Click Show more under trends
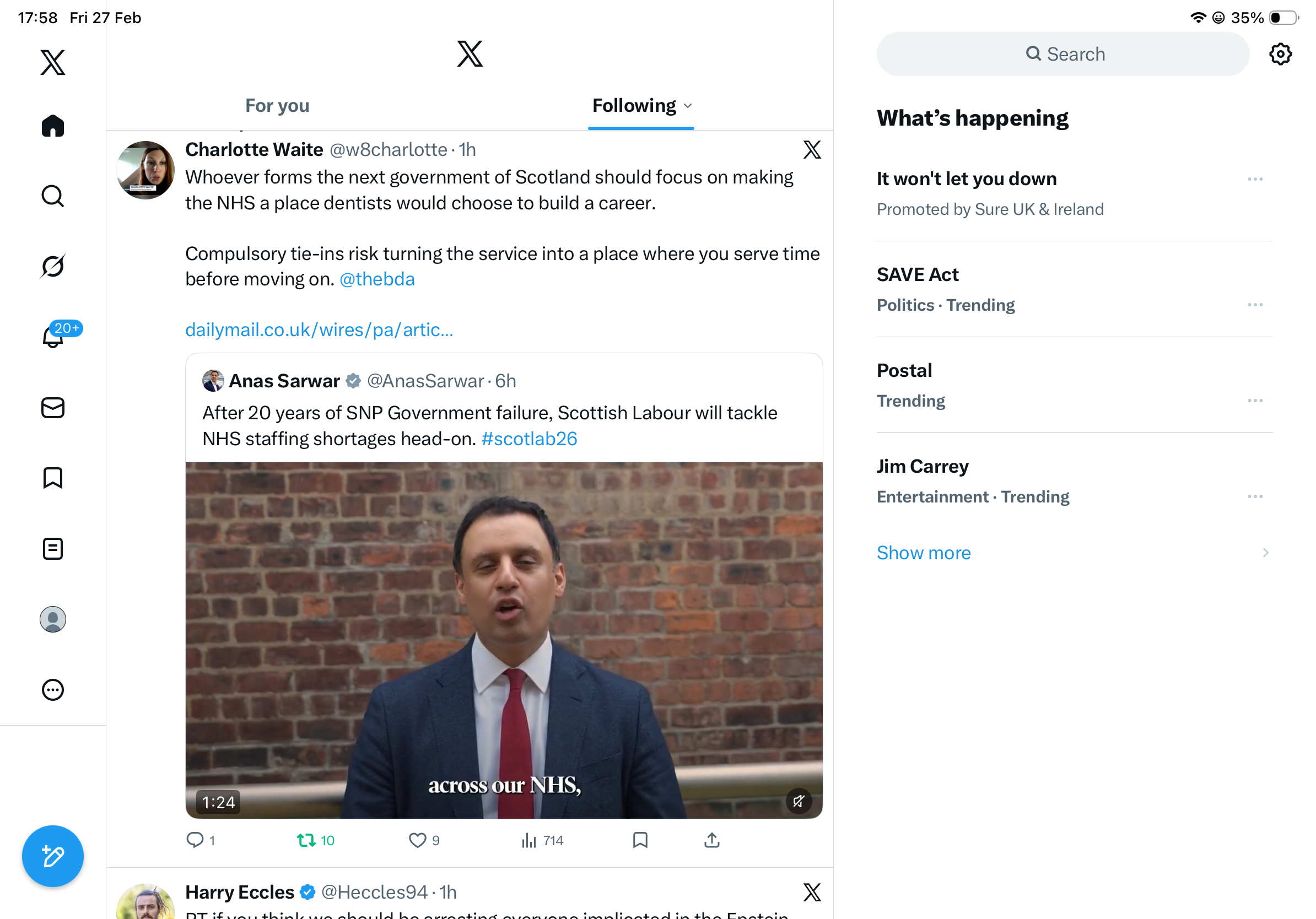1316x919 pixels. (x=924, y=552)
